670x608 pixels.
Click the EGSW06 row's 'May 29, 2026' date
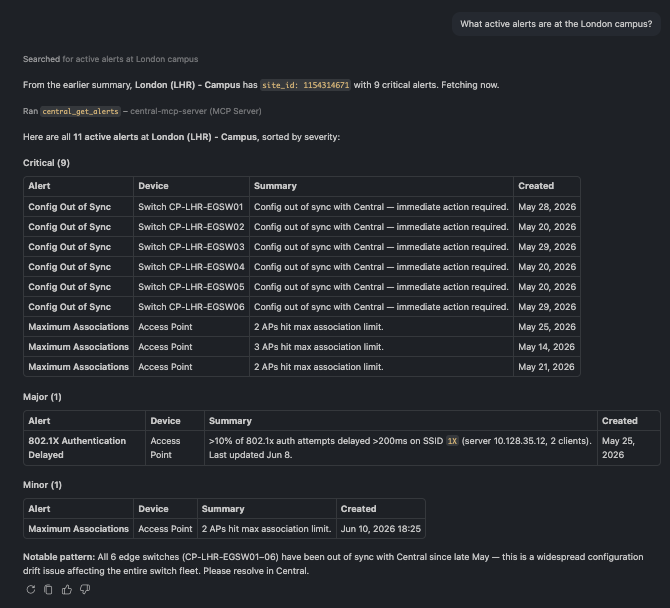pyautogui.click(x=547, y=307)
